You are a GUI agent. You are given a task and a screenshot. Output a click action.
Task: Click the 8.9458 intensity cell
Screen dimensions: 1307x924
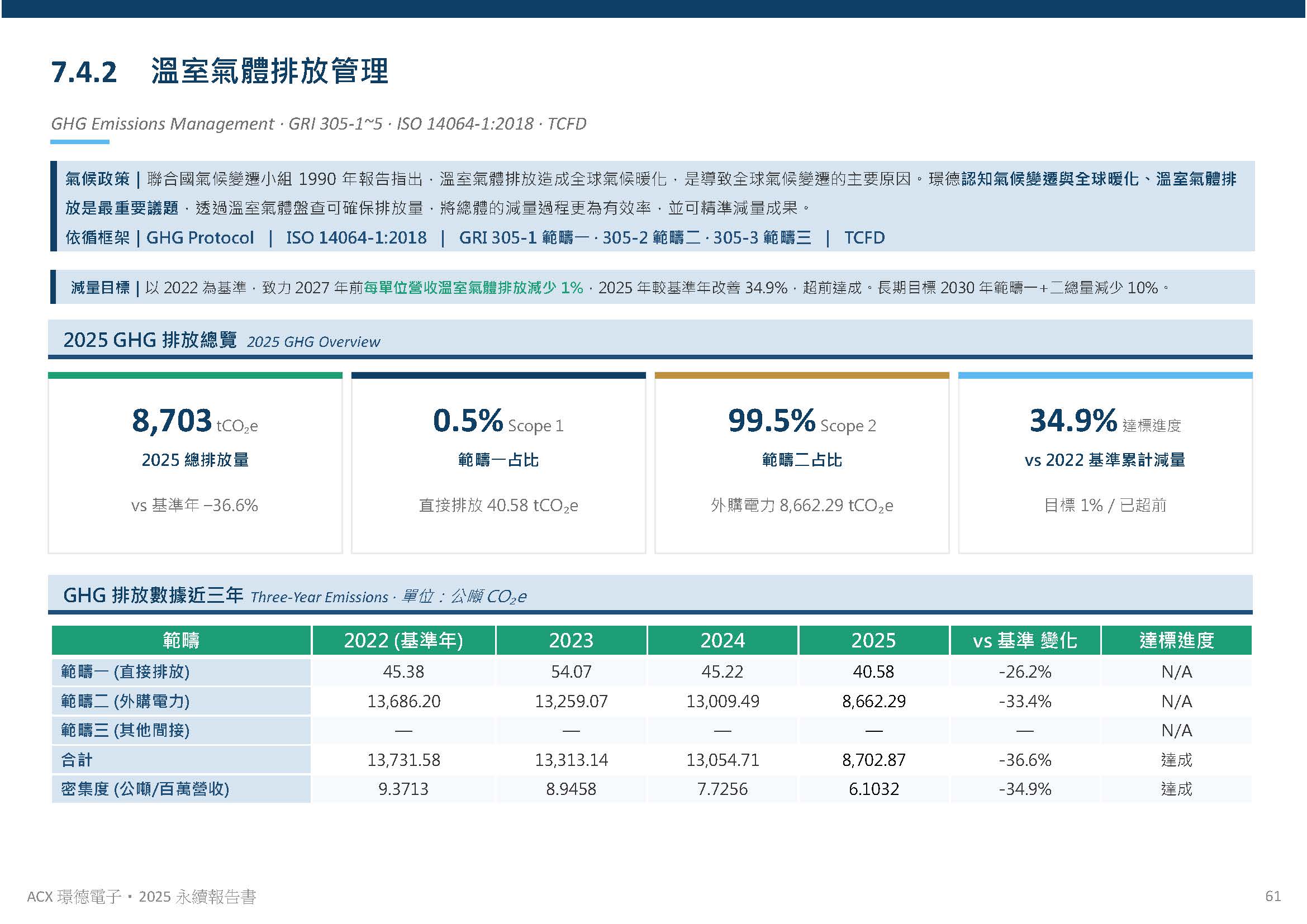click(x=571, y=789)
